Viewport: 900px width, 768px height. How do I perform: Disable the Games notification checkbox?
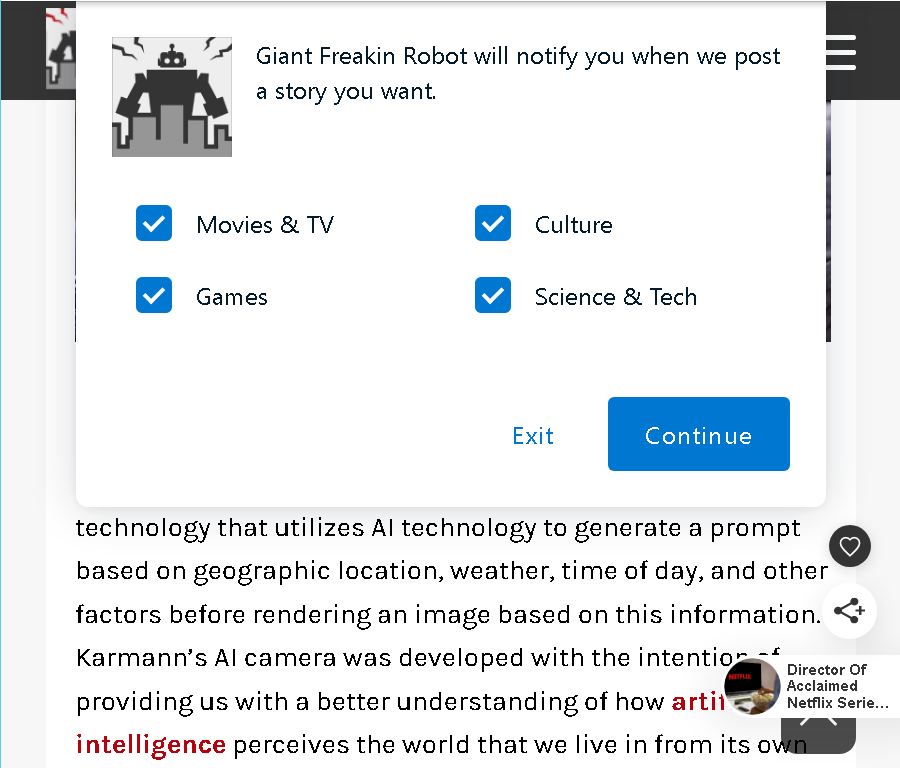tap(154, 295)
